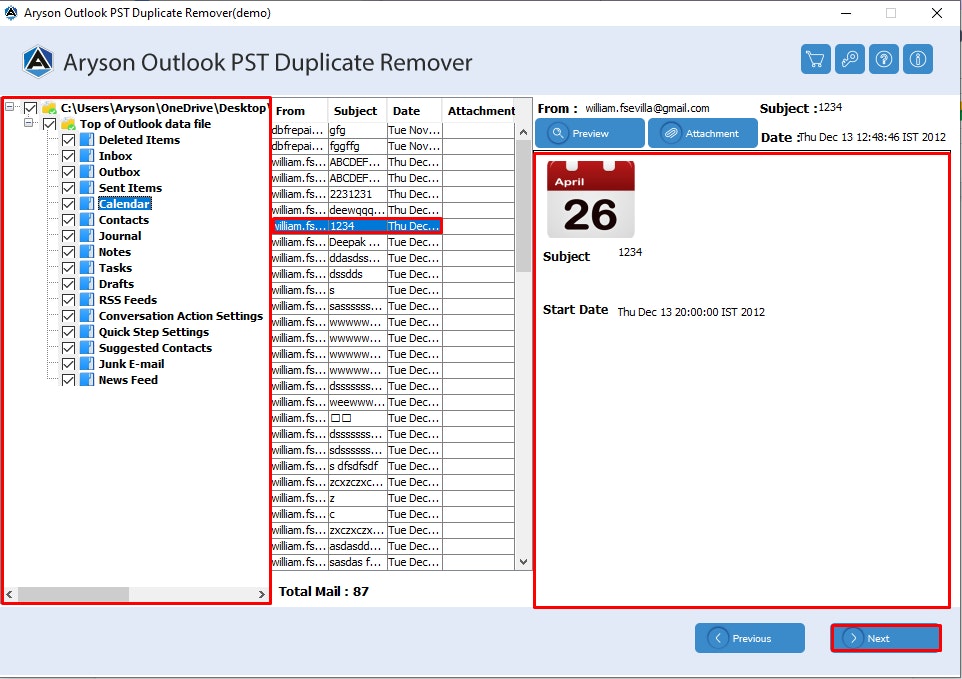Collapse the C:\Users root tree node

point(10,107)
